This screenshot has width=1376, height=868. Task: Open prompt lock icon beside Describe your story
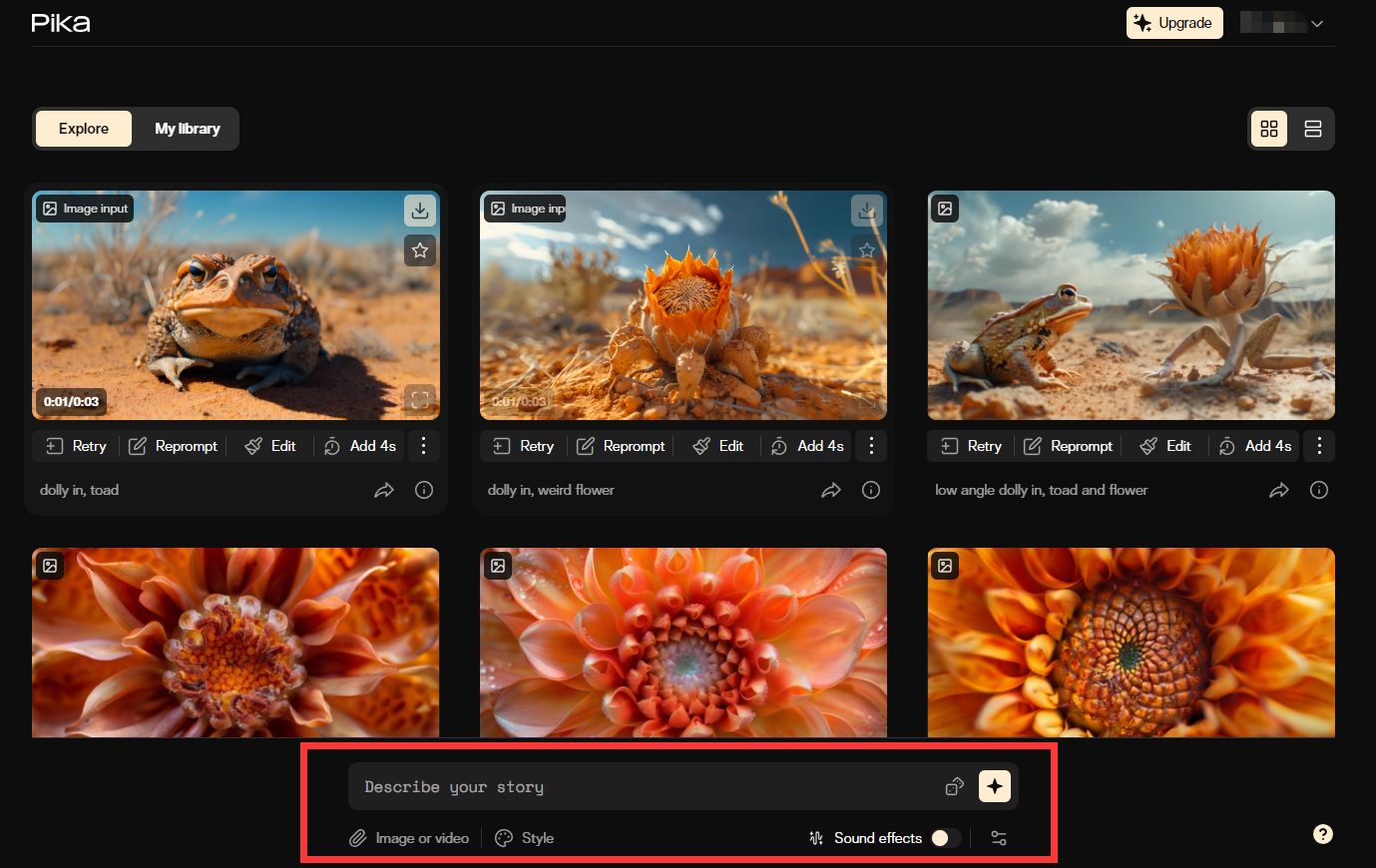pyautogui.click(x=955, y=786)
